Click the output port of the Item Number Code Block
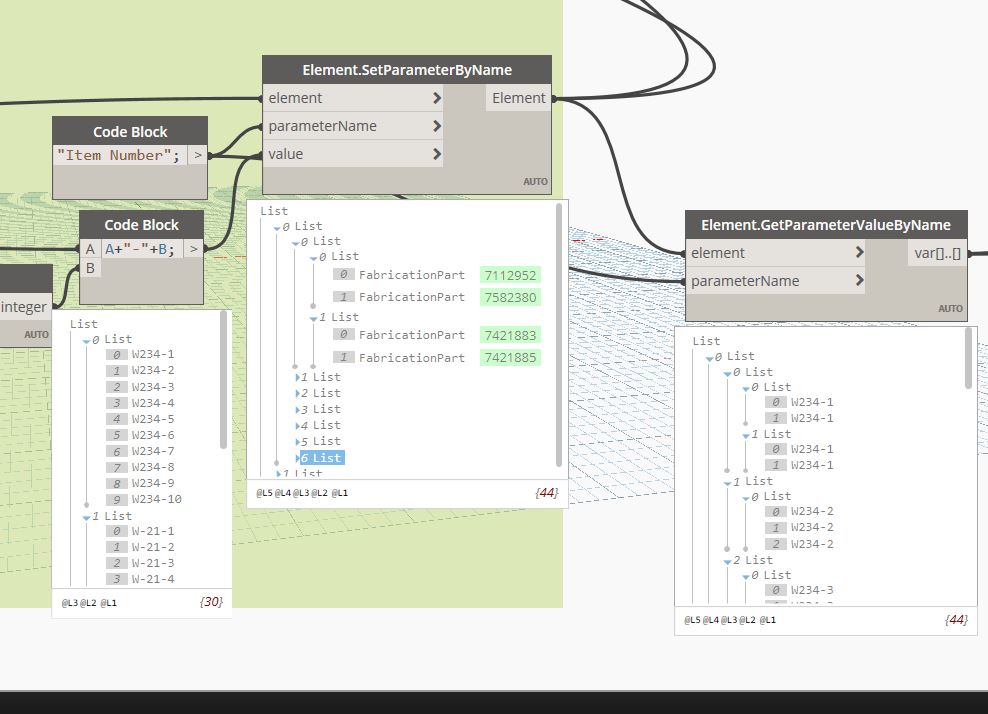988x714 pixels. 198,154
